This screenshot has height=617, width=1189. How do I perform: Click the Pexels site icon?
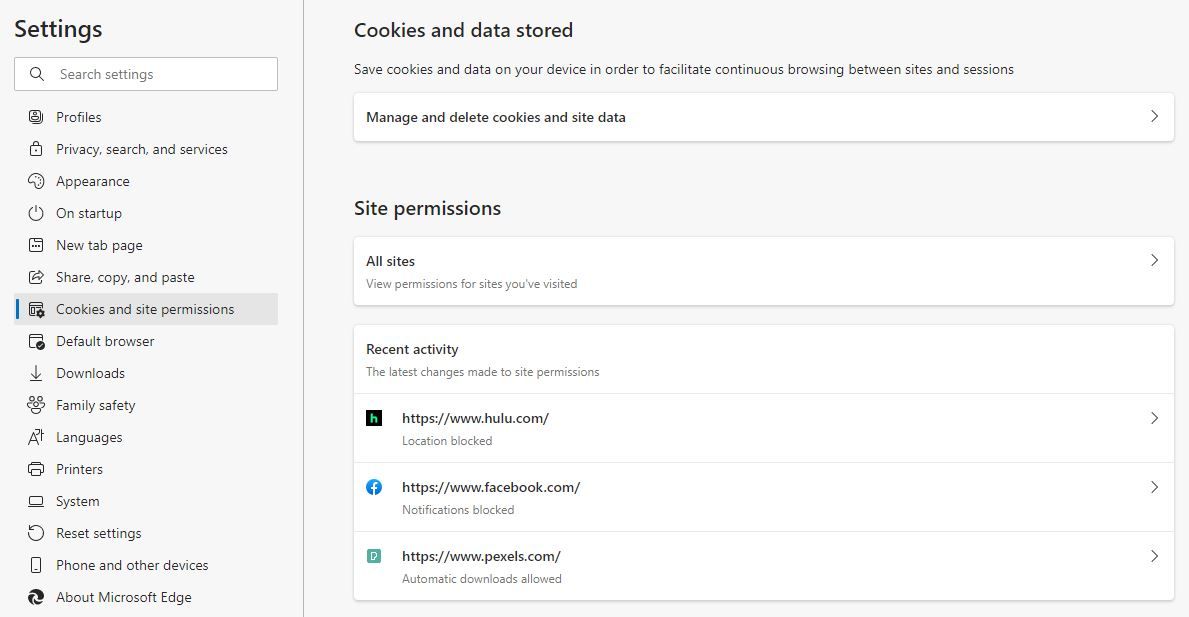[x=374, y=555]
